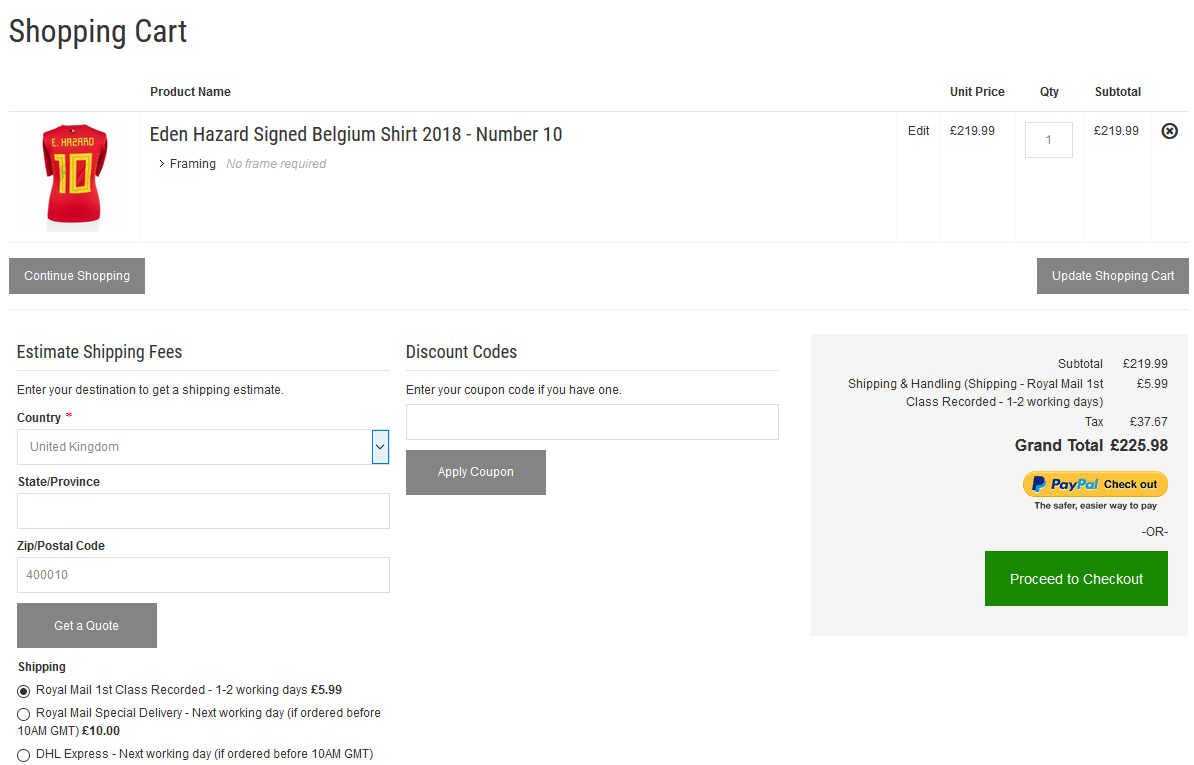Click the Tax £37.67 value
Image resolution: width=1194 pixels, height=765 pixels.
(1148, 422)
